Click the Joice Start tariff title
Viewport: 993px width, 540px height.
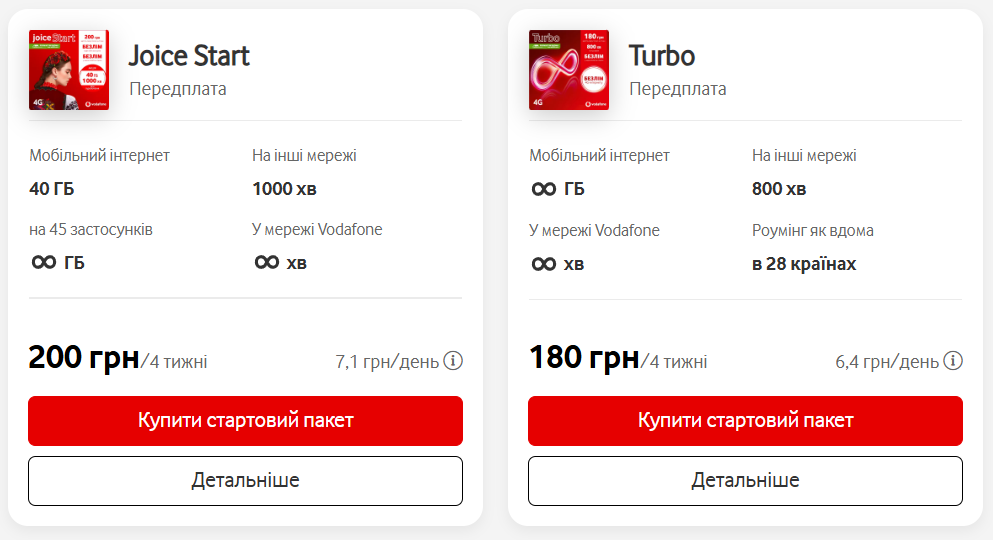(x=189, y=56)
